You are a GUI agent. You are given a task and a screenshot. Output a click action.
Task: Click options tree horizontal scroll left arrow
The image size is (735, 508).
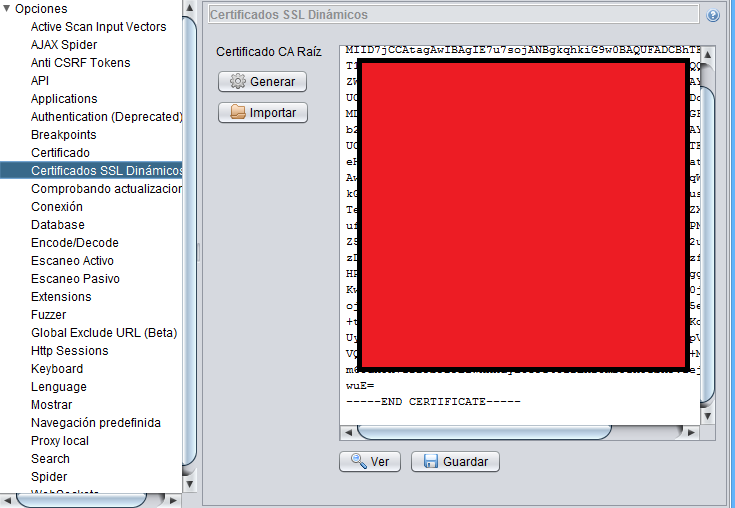coord(7,501)
